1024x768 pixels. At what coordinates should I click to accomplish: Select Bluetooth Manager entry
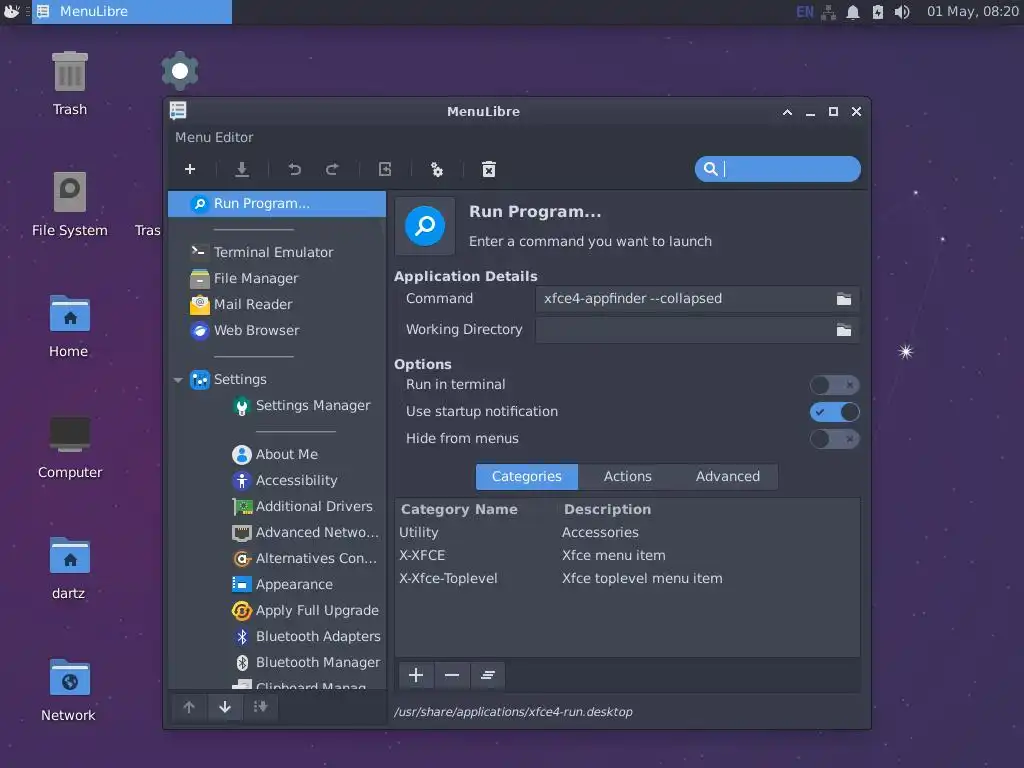[x=277, y=662]
